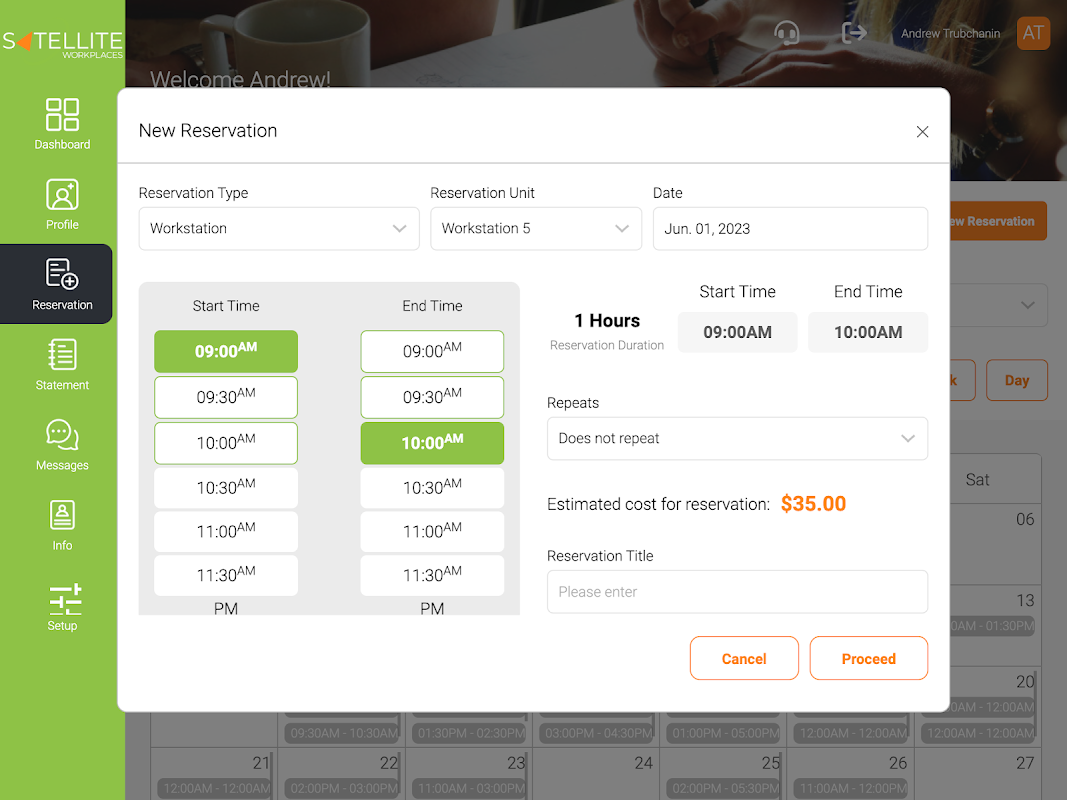Click the Info sidebar icon

click(62, 515)
